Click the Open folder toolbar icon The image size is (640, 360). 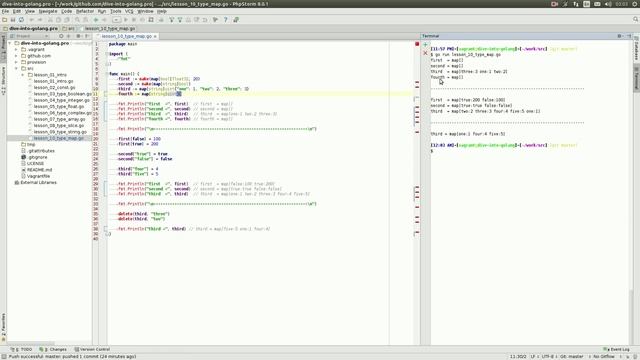click(4, 20)
